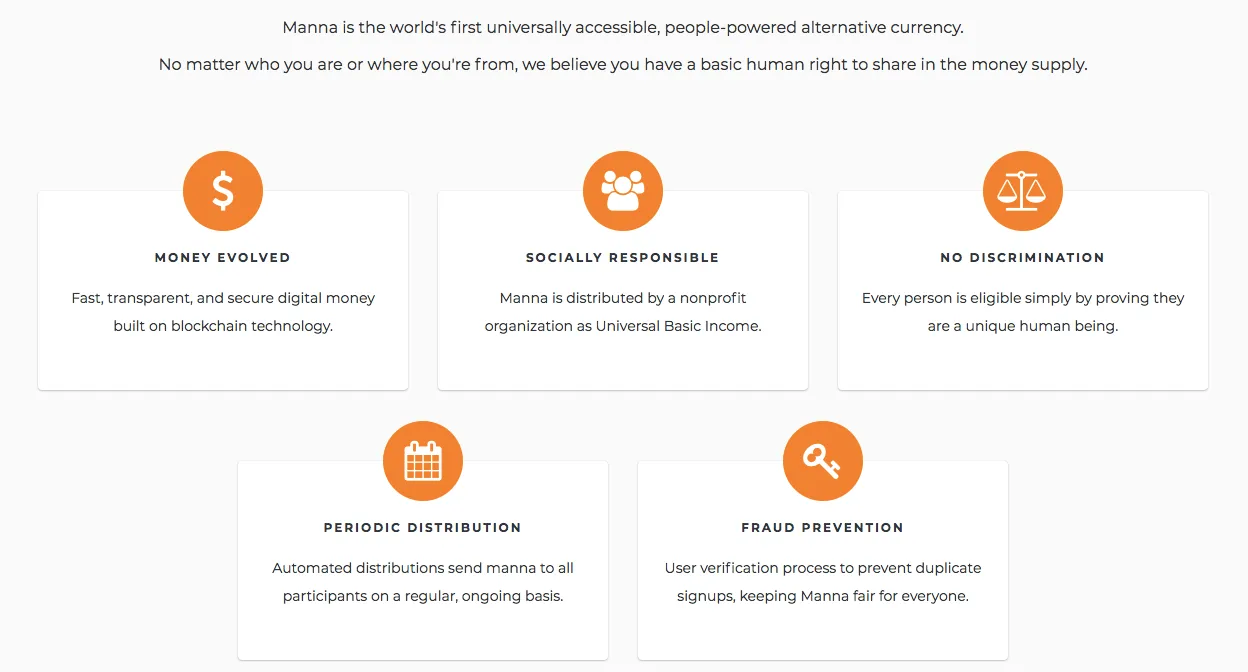Click the alternative currency intro sentence

623,28
